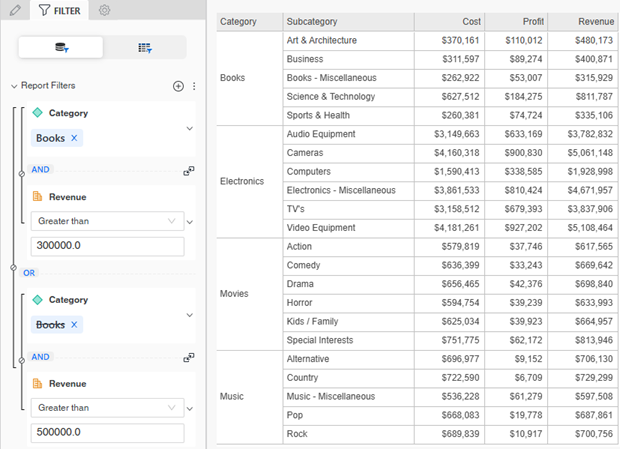Remove strikethrough Books from second Category filter
Screen dimensions: 620x449
pyautogui.click(x=74, y=325)
